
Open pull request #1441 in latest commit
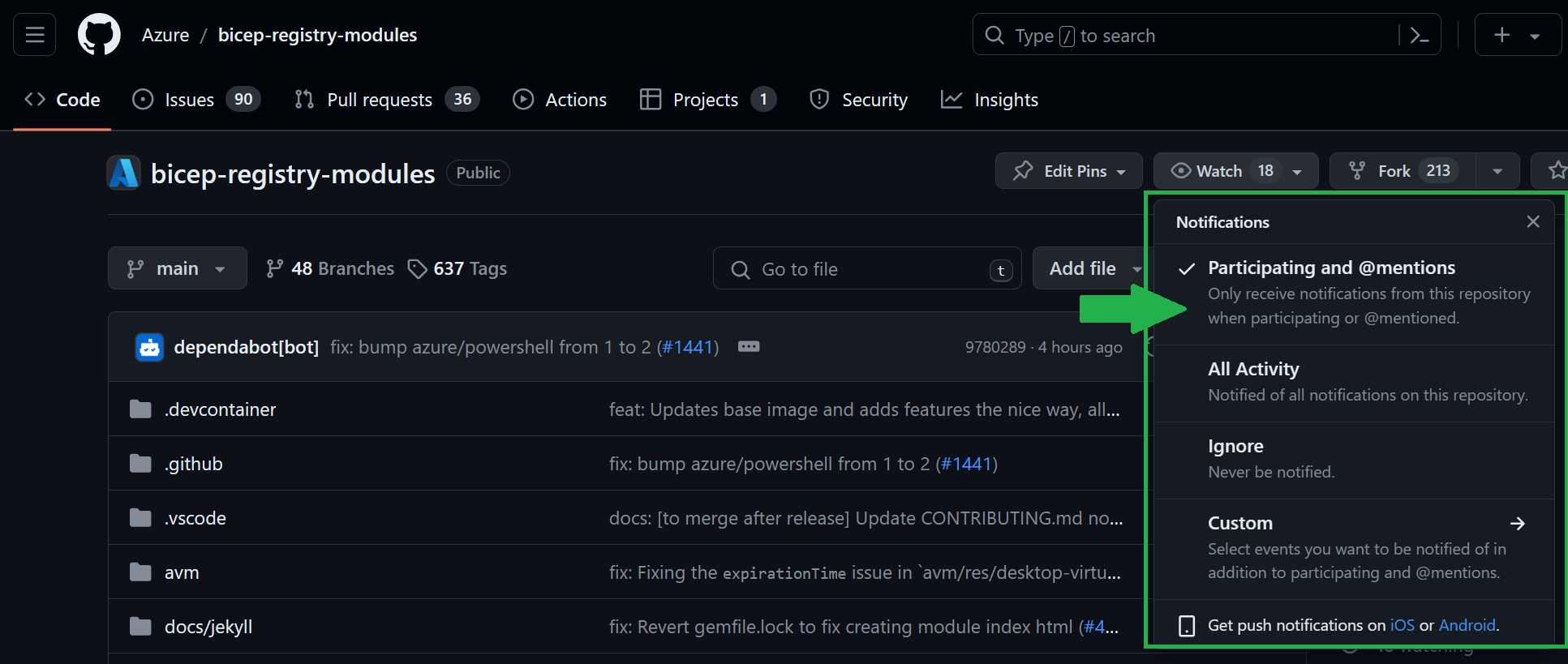click(x=688, y=347)
